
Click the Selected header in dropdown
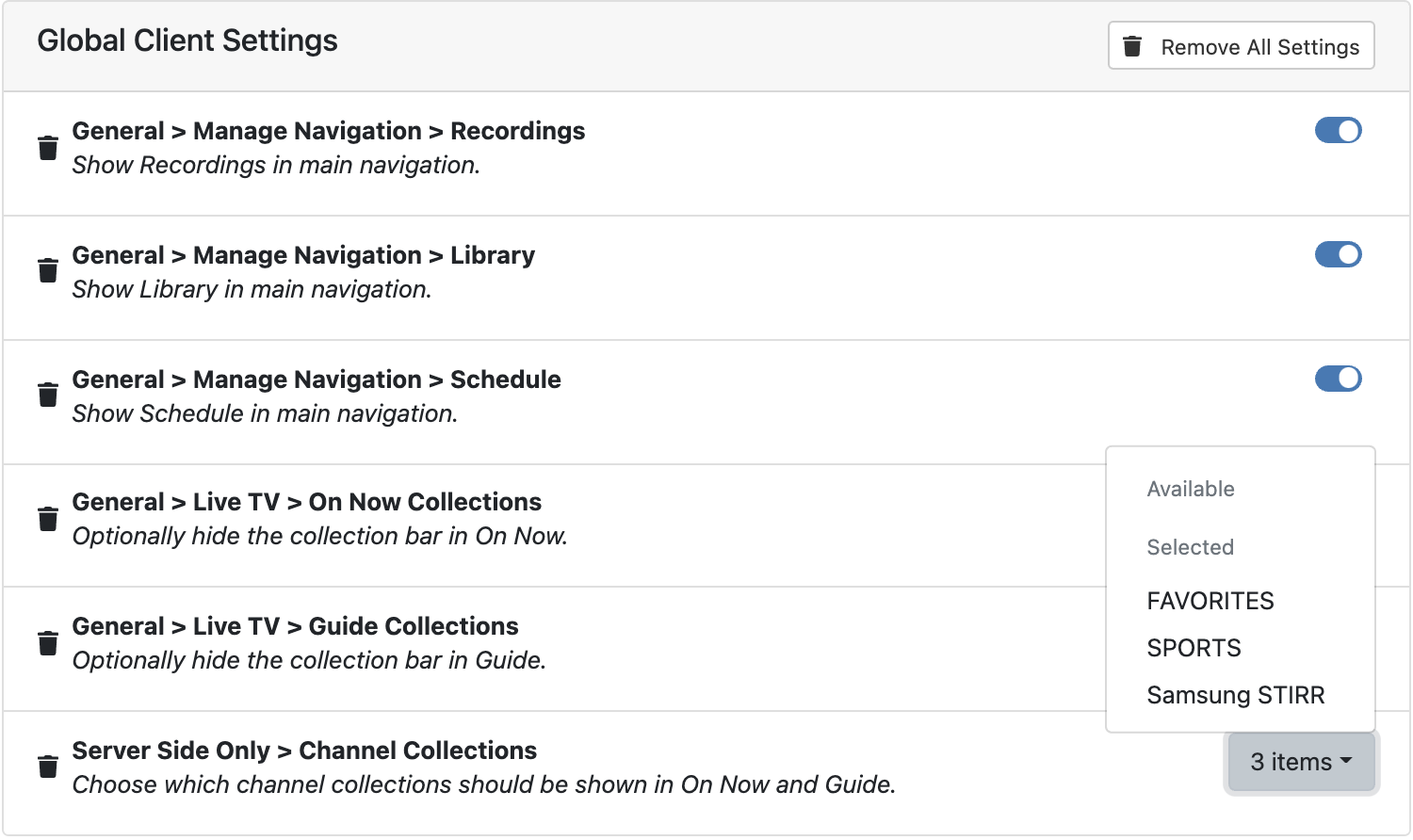(x=1190, y=547)
